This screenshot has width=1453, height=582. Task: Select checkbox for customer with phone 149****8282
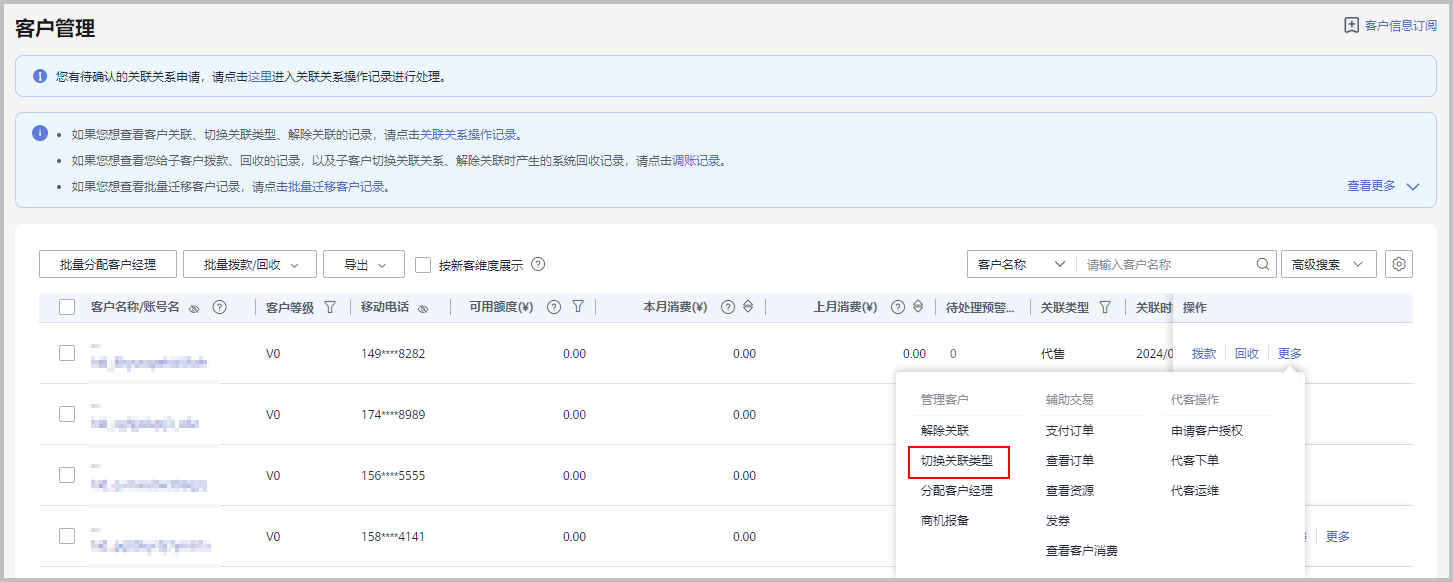[67, 353]
